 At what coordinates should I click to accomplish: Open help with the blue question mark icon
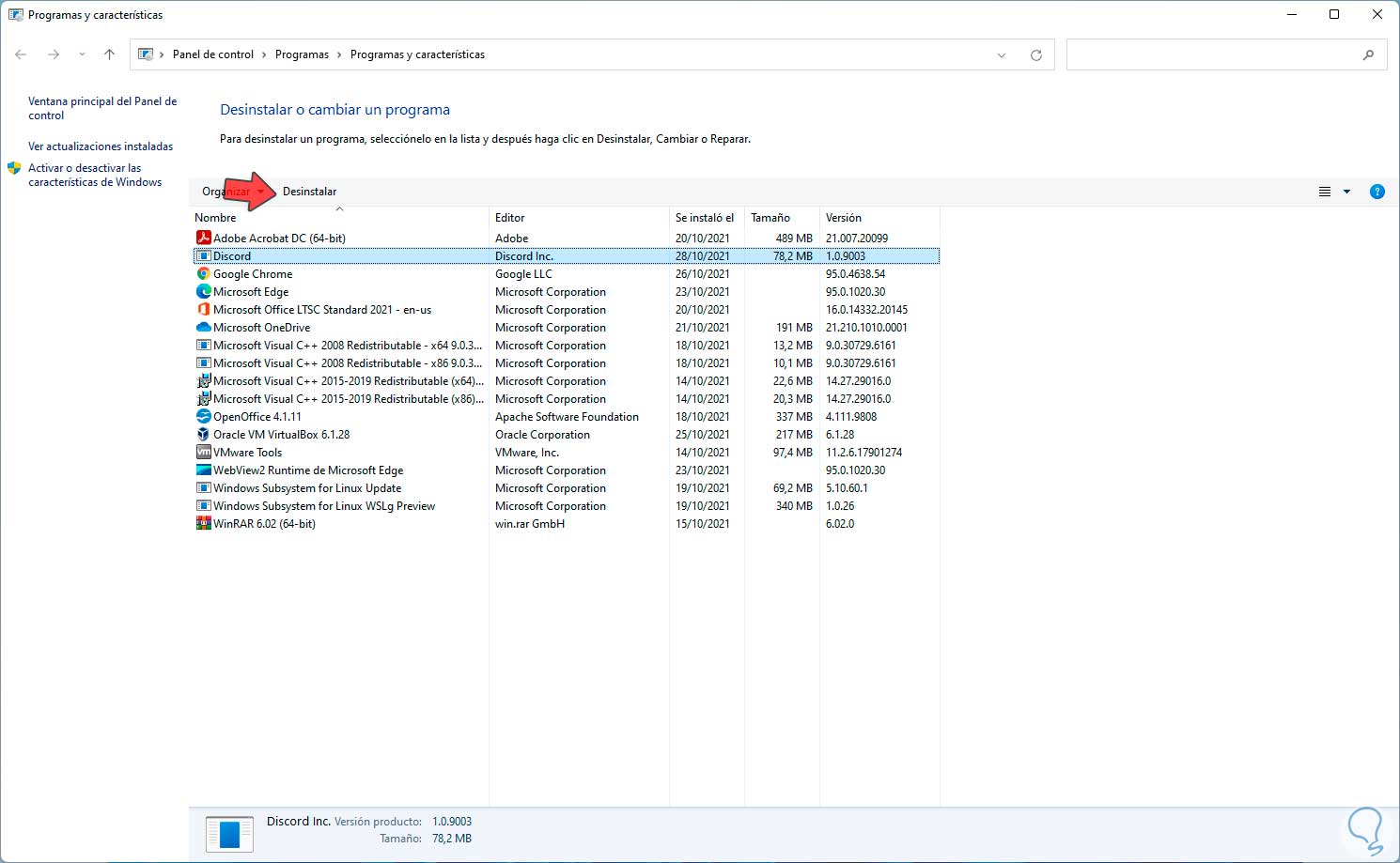coord(1377,192)
